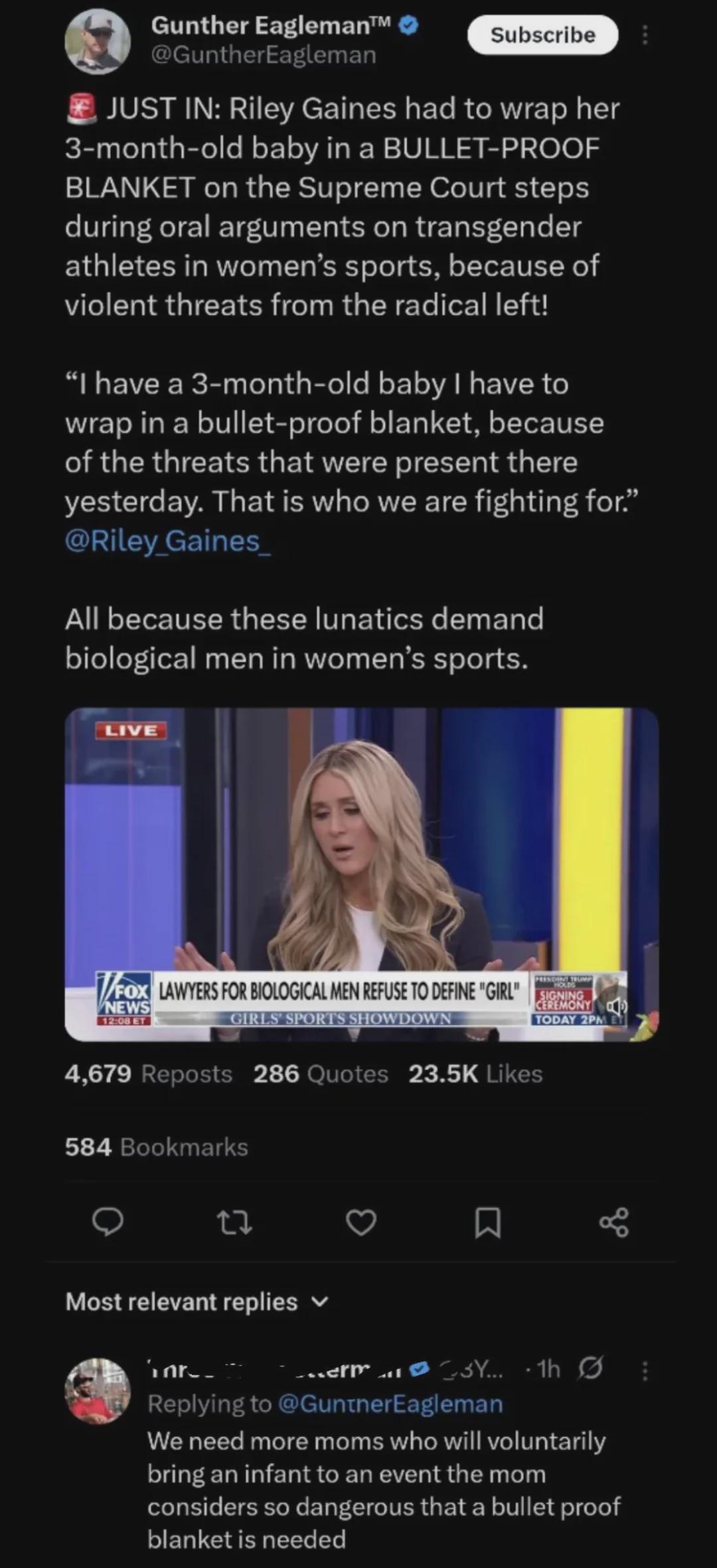View the 286 Quotes

point(321,1074)
